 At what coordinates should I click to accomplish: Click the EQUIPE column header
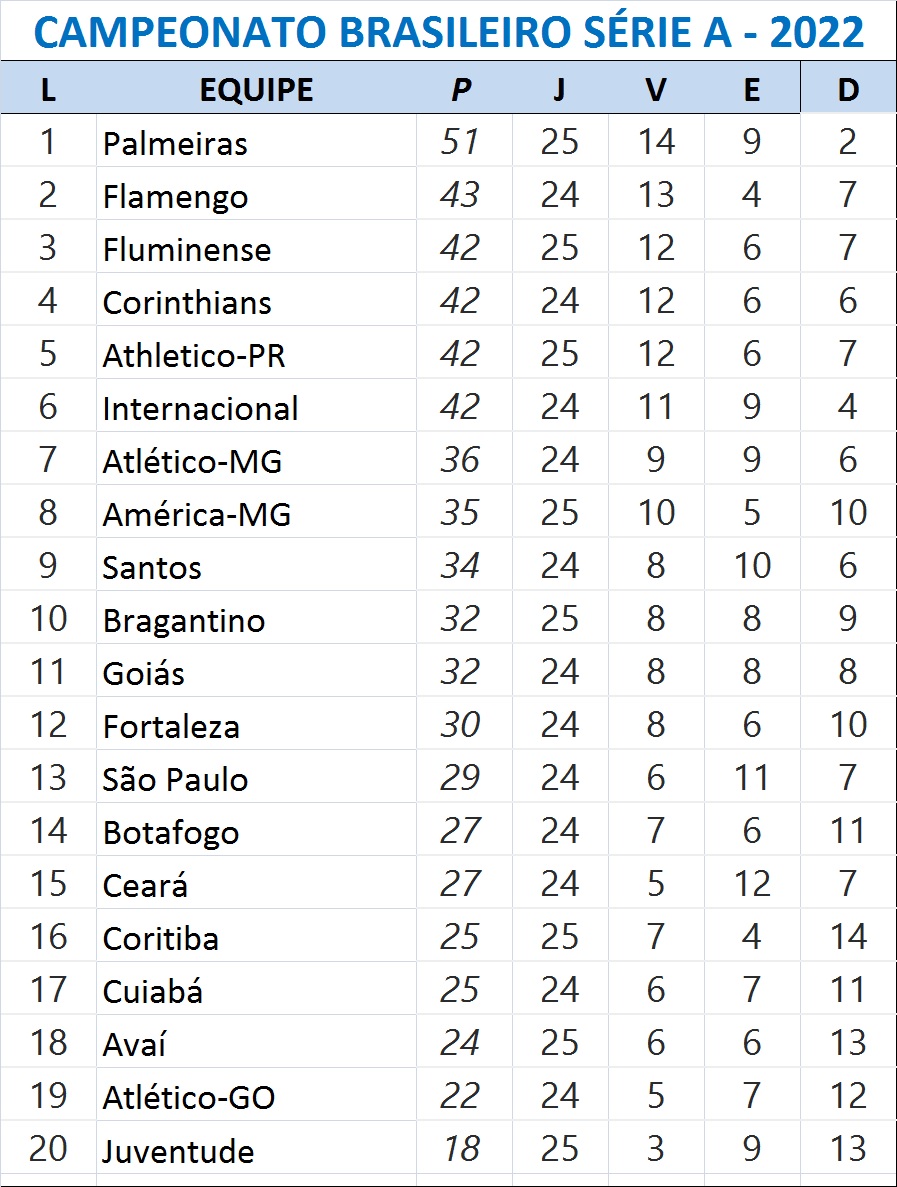(256, 89)
